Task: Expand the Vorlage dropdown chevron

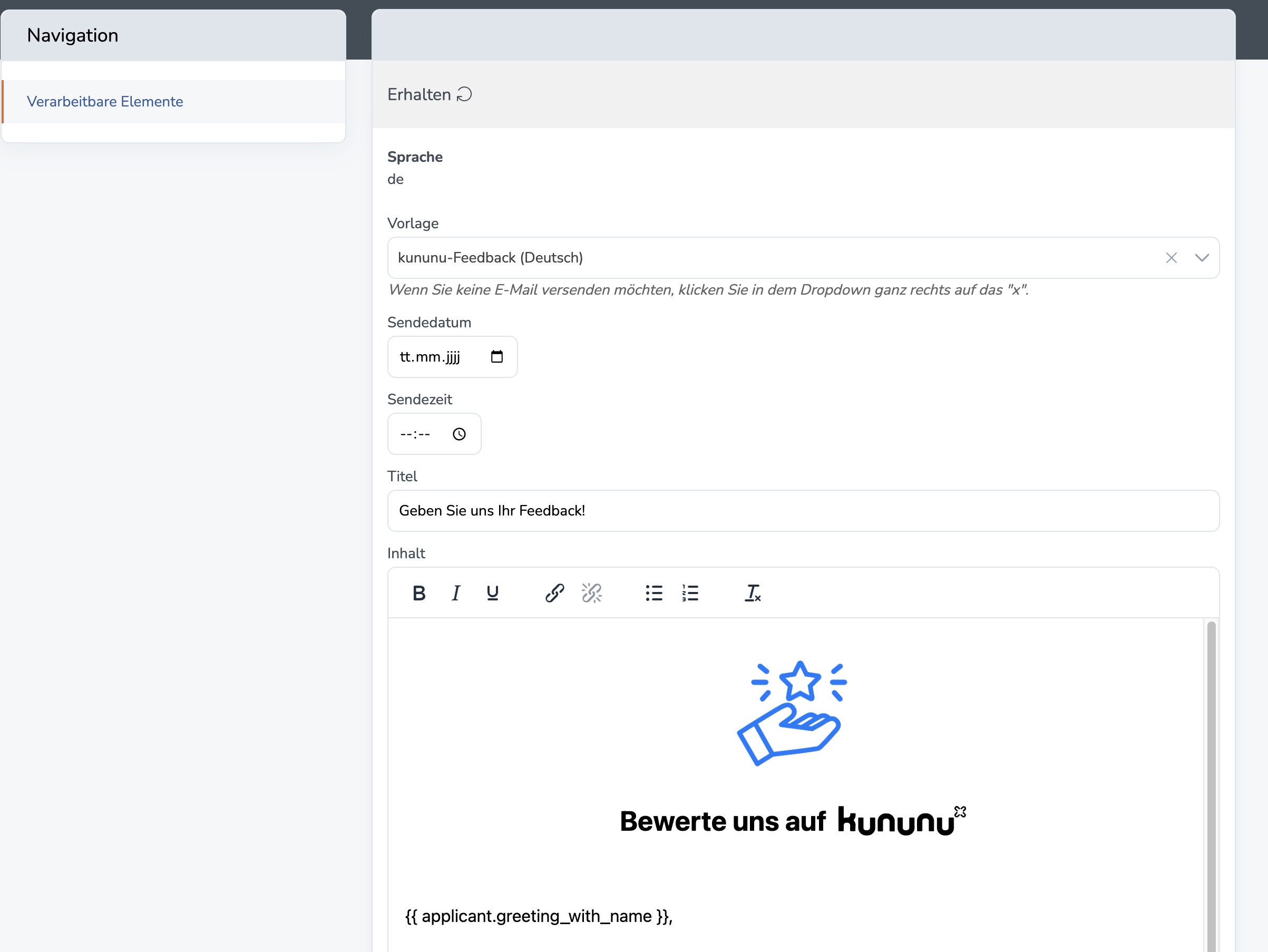Action: coord(1202,258)
